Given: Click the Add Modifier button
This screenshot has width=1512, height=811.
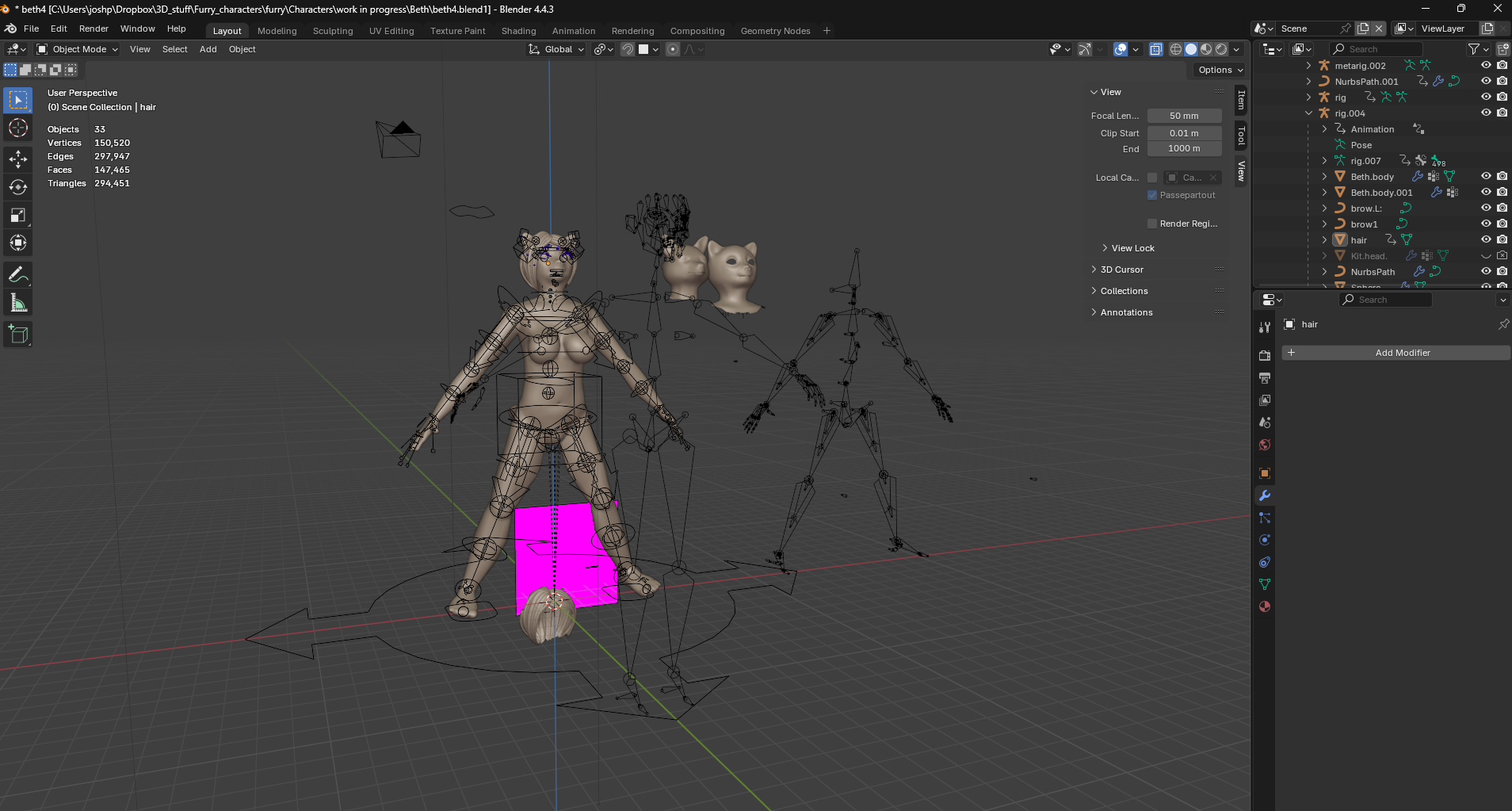Looking at the screenshot, I should [1401, 353].
